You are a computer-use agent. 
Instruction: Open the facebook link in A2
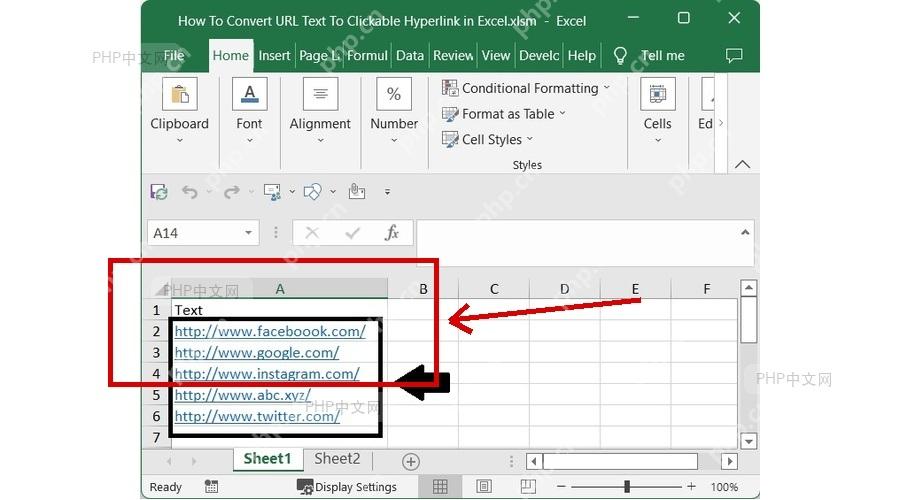(x=270, y=332)
